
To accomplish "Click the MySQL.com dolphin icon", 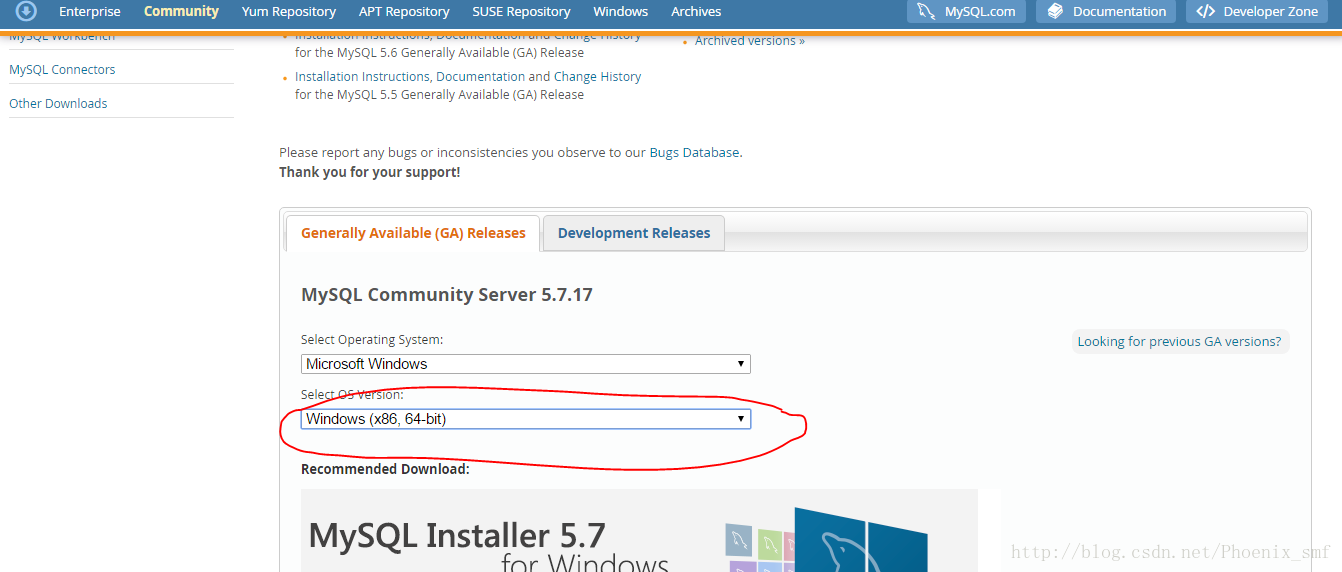I will [926, 12].
